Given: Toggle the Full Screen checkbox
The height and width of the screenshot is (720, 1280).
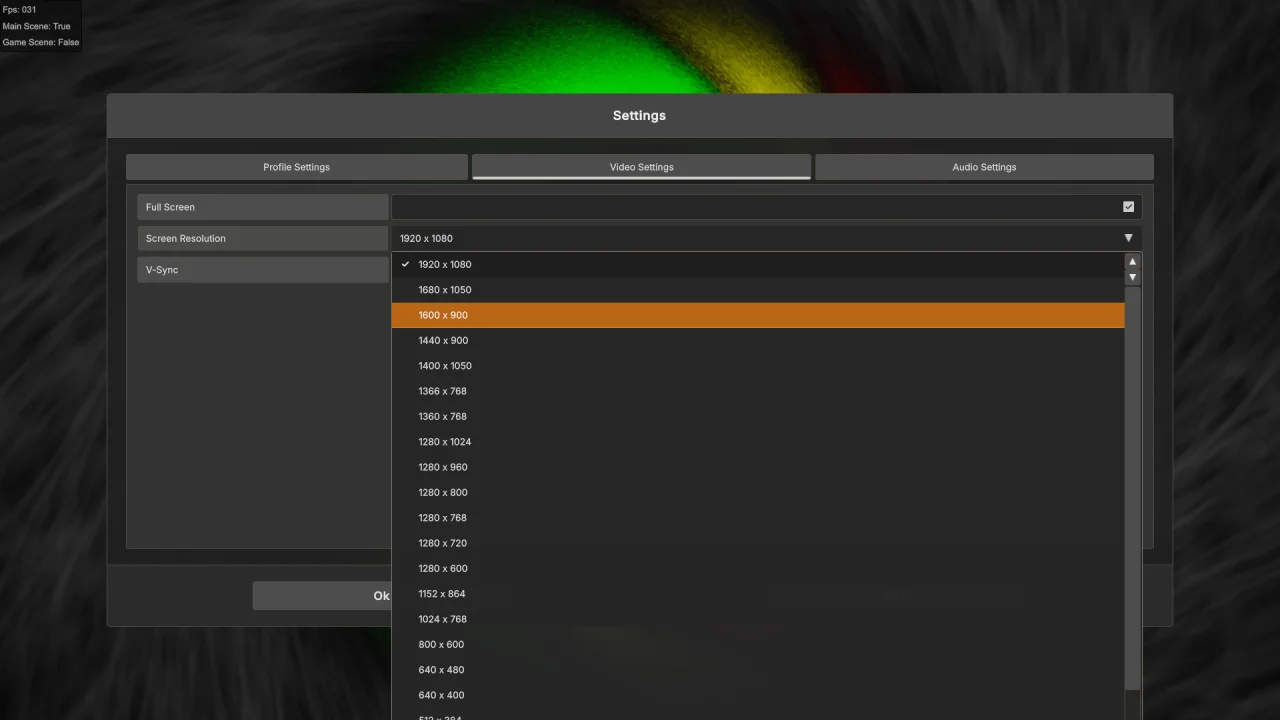Looking at the screenshot, I should coord(1129,207).
